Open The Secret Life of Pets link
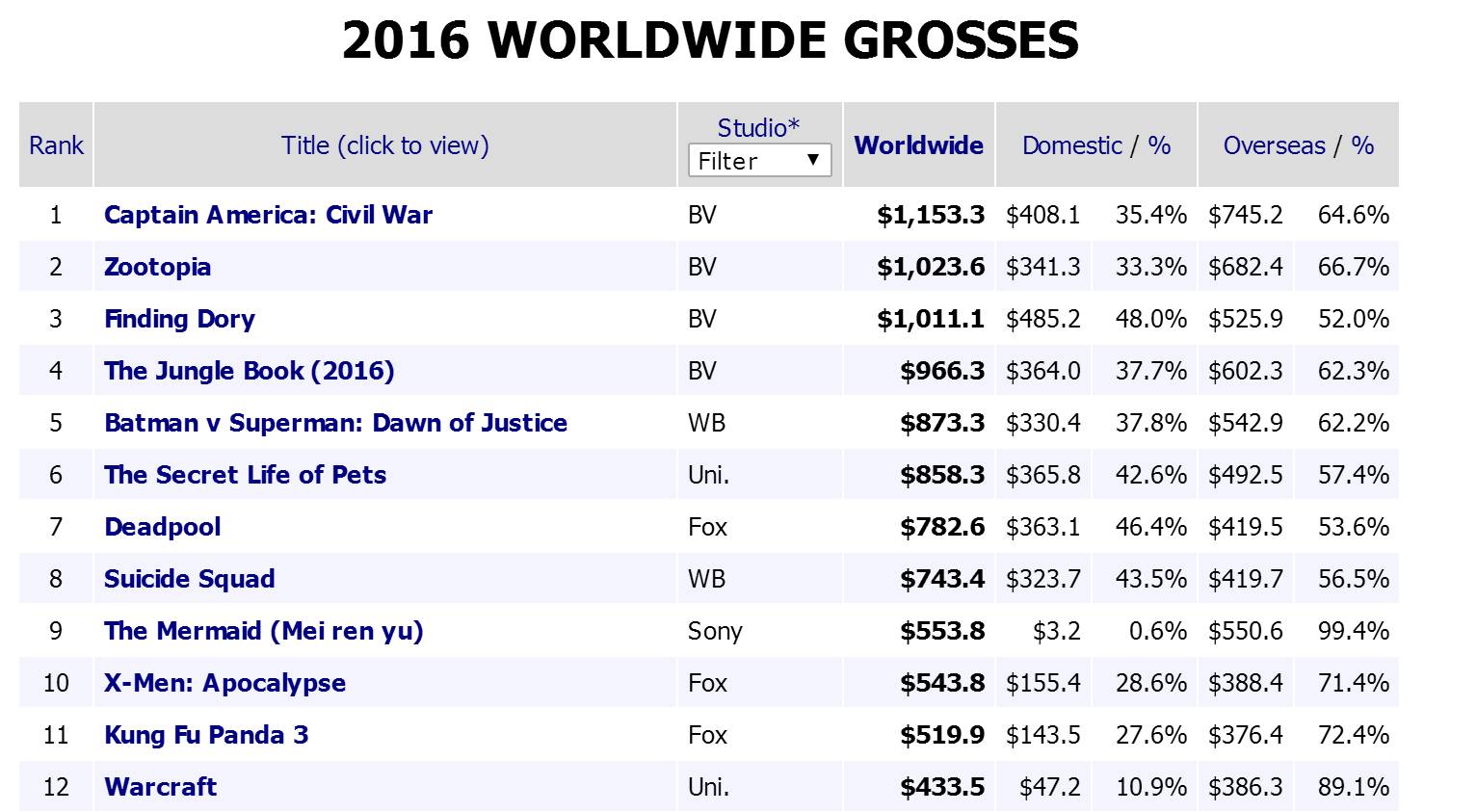Image resolution: width=1477 pixels, height=812 pixels. pos(245,475)
